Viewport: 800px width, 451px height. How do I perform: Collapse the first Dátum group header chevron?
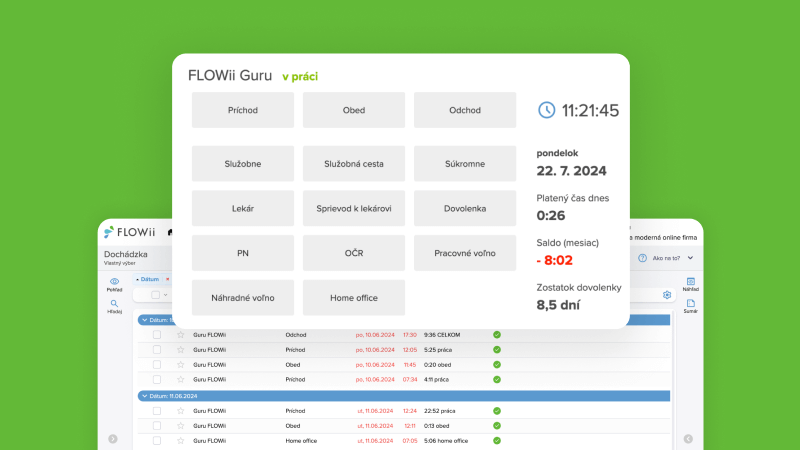click(144, 320)
